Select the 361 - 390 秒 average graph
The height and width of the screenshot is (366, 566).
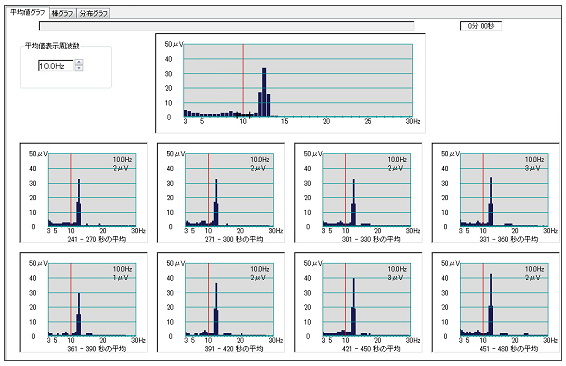(83, 302)
